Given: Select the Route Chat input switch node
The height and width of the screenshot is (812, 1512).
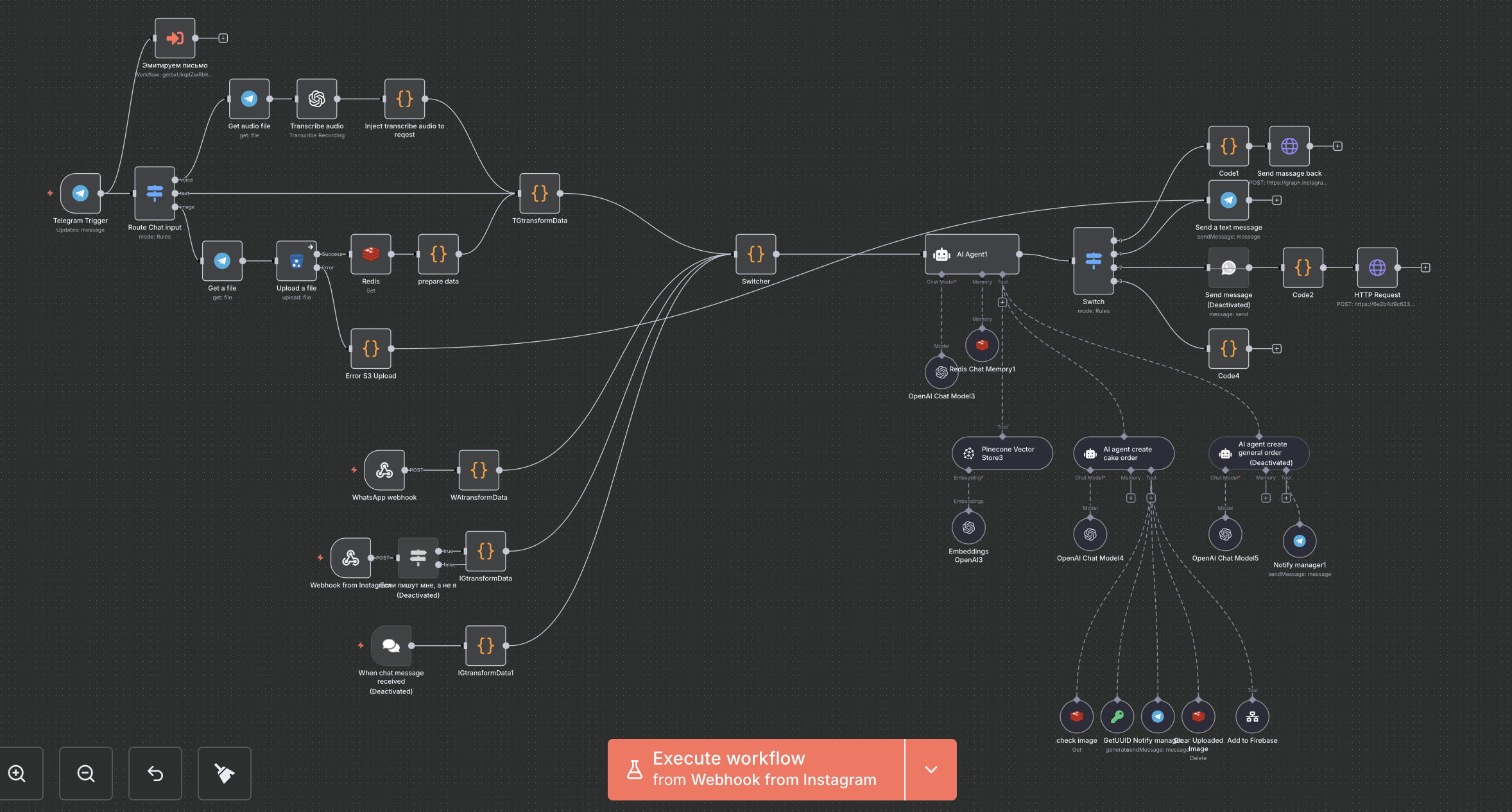Looking at the screenshot, I should coord(155,193).
